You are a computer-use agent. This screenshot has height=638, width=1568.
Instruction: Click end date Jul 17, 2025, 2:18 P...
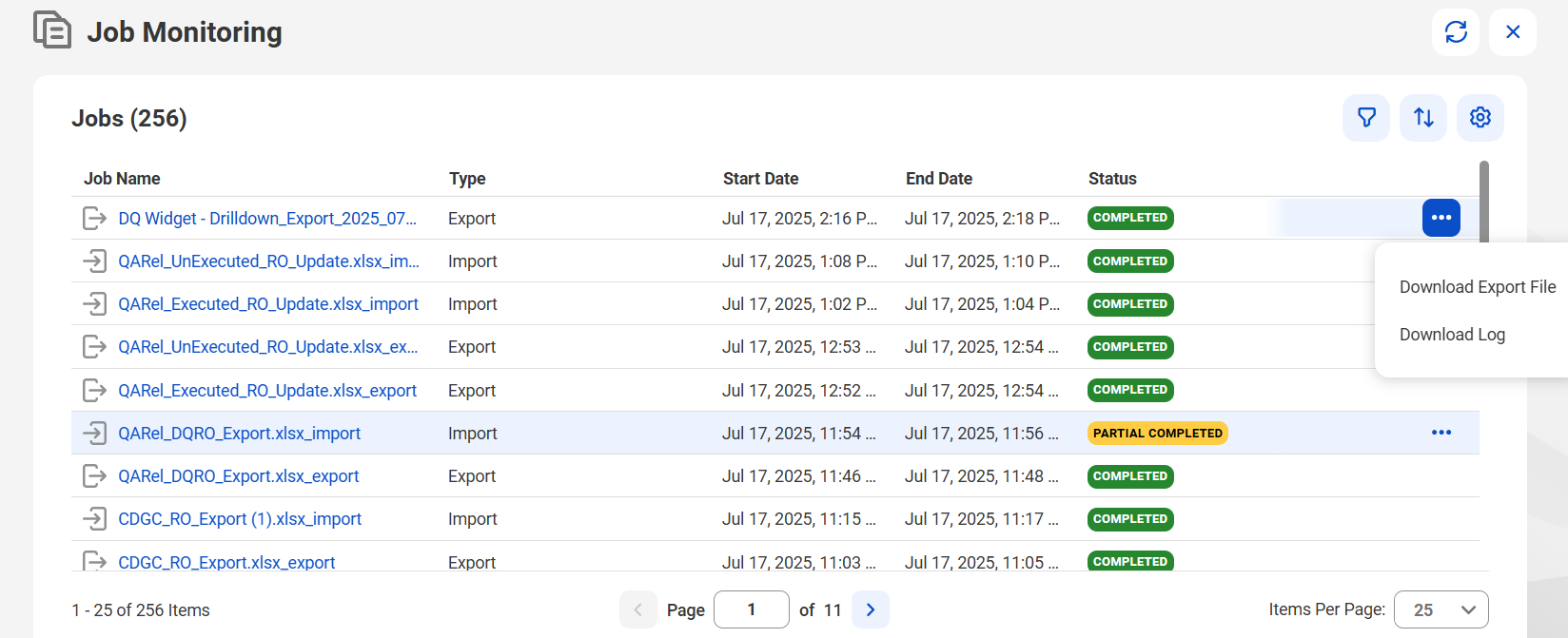tap(982, 219)
